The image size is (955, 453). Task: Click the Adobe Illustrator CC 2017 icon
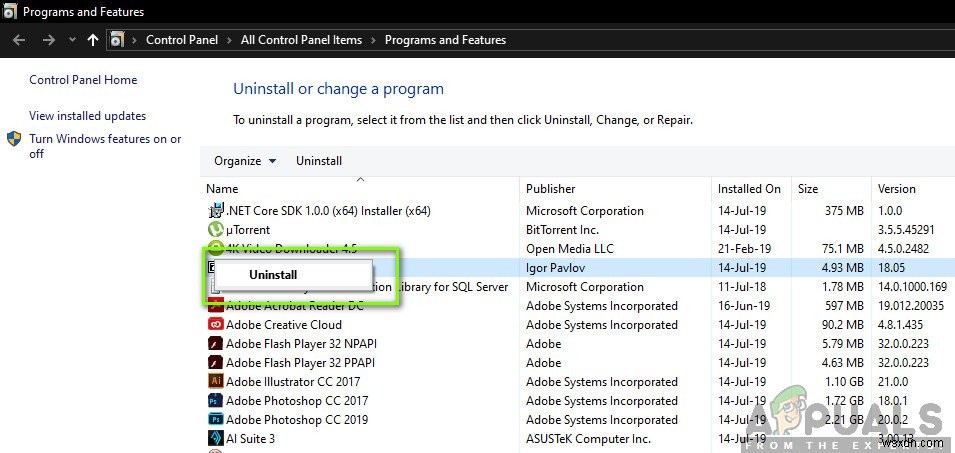pos(215,381)
